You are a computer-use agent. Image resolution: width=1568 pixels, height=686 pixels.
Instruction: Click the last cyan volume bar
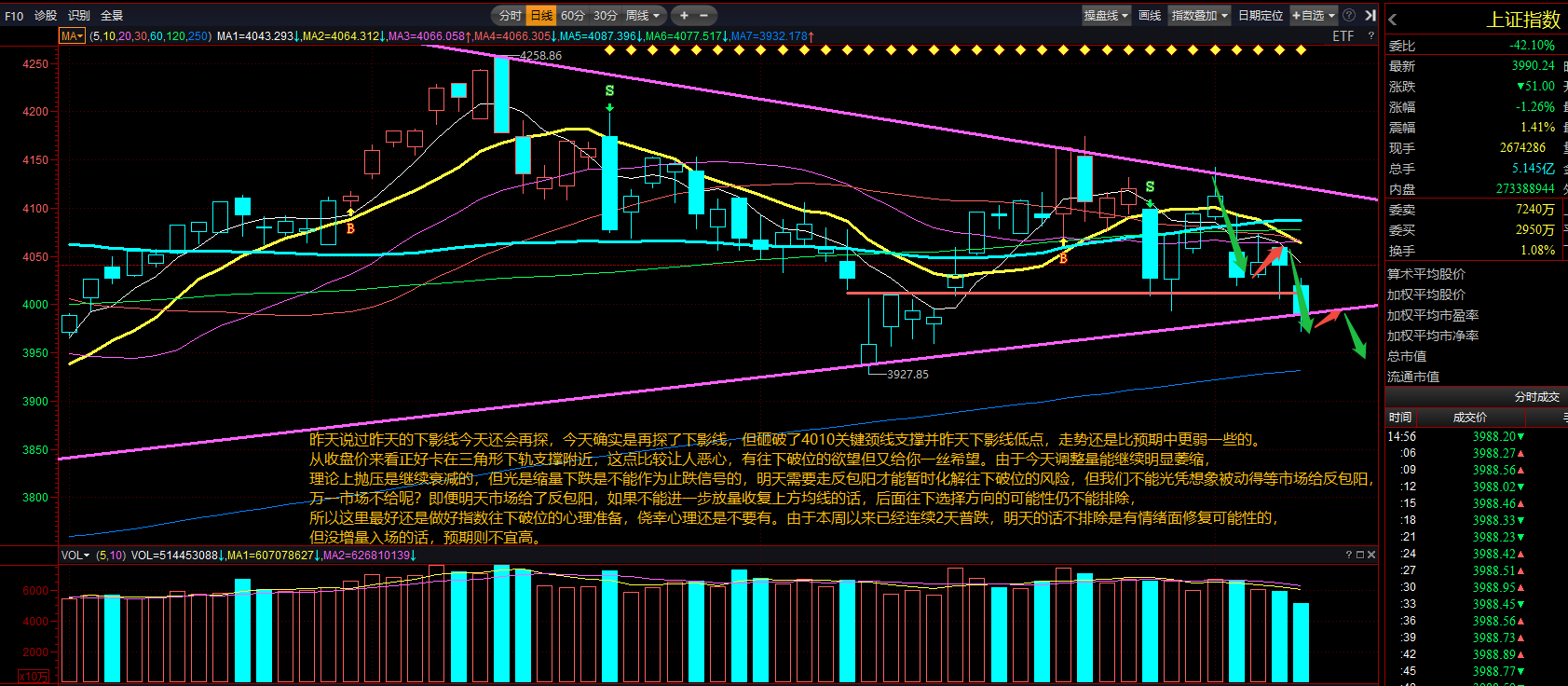point(1301,643)
